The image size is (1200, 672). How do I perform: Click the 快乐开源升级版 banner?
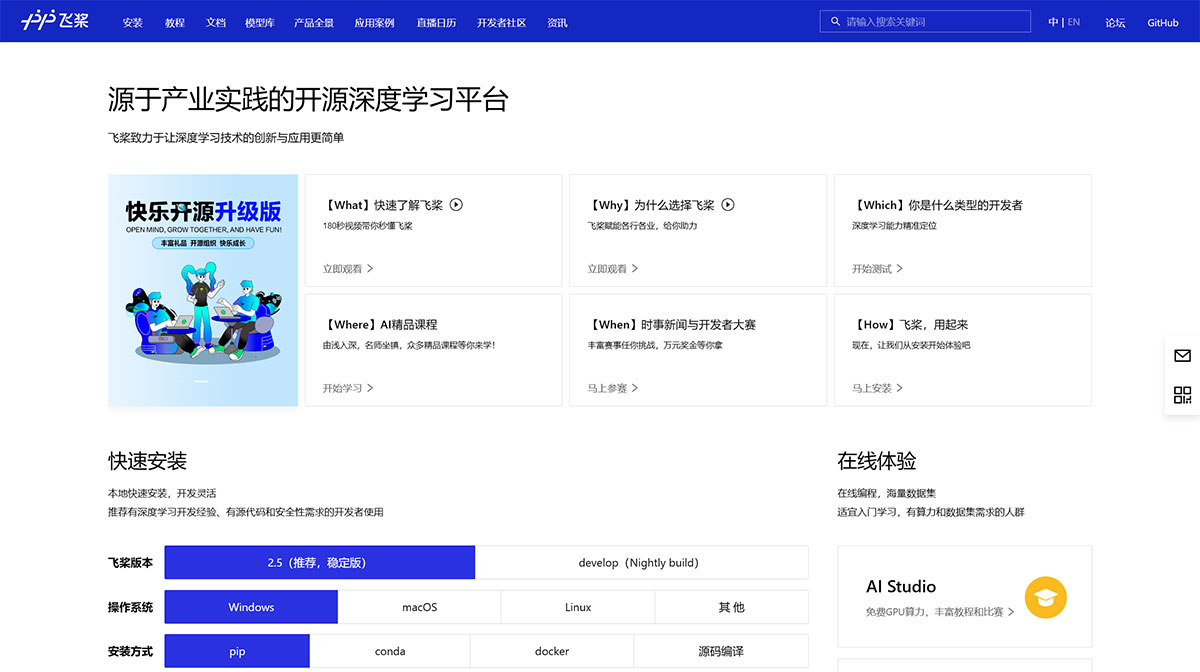tap(202, 290)
